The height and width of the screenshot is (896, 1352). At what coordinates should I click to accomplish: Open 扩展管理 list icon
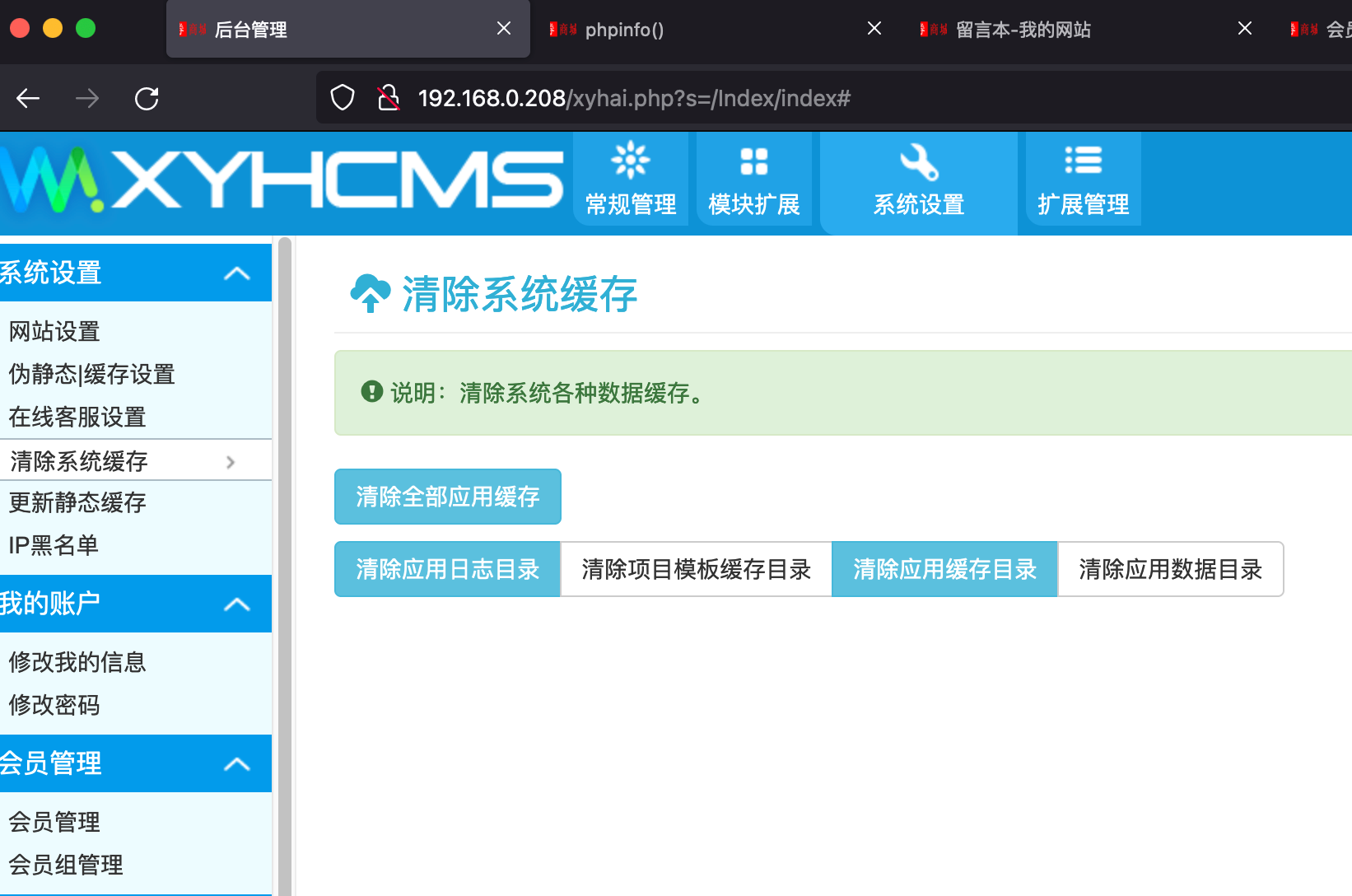(1083, 161)
